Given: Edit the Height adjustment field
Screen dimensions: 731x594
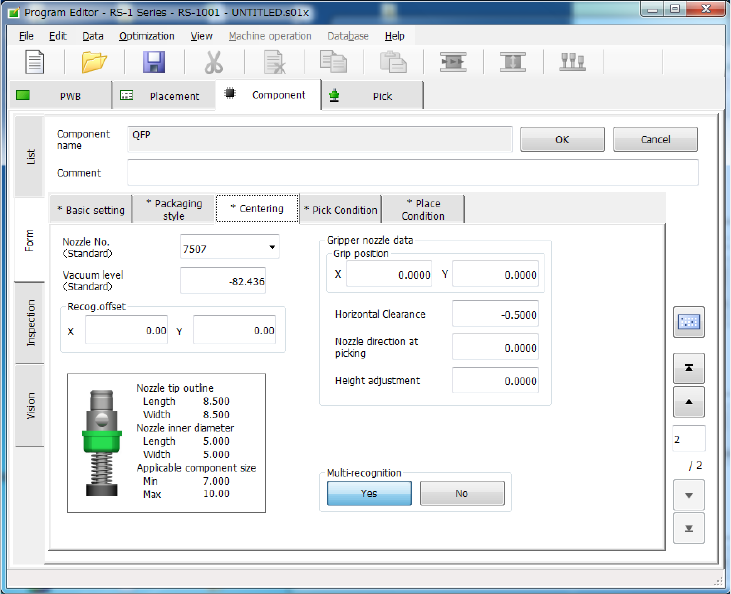Looking at the screenshot, I should (x=495, y=380).
